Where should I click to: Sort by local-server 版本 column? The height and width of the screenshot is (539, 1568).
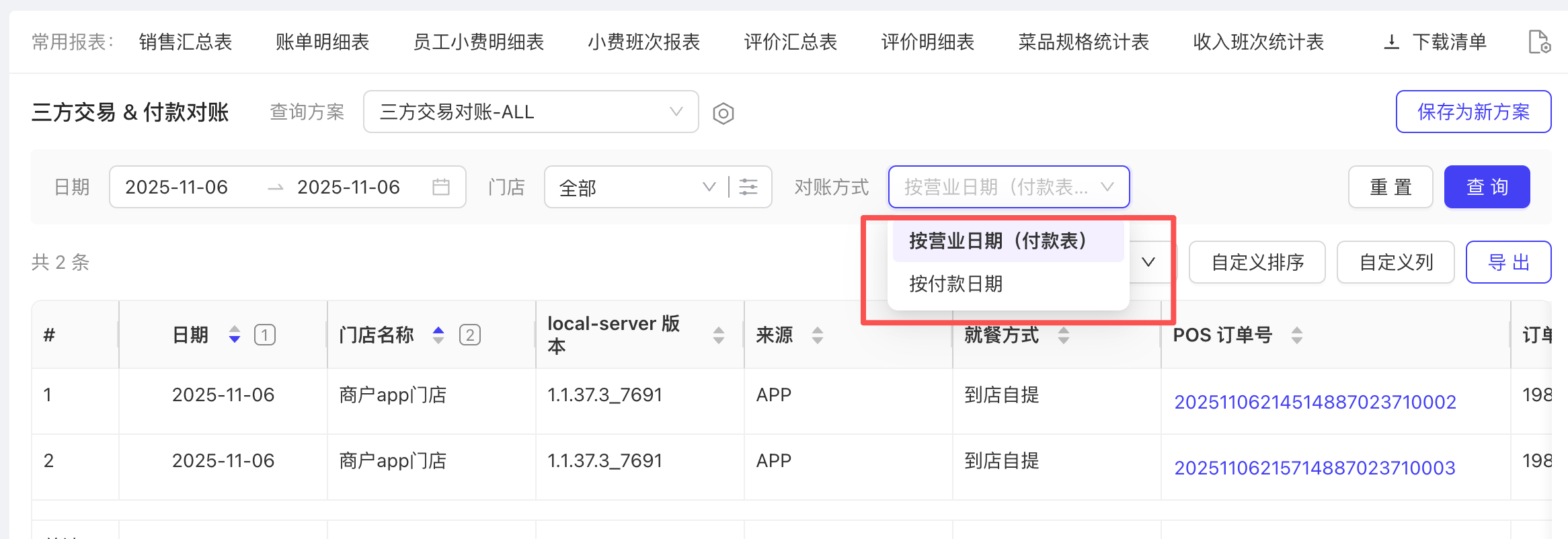point(719,335)
